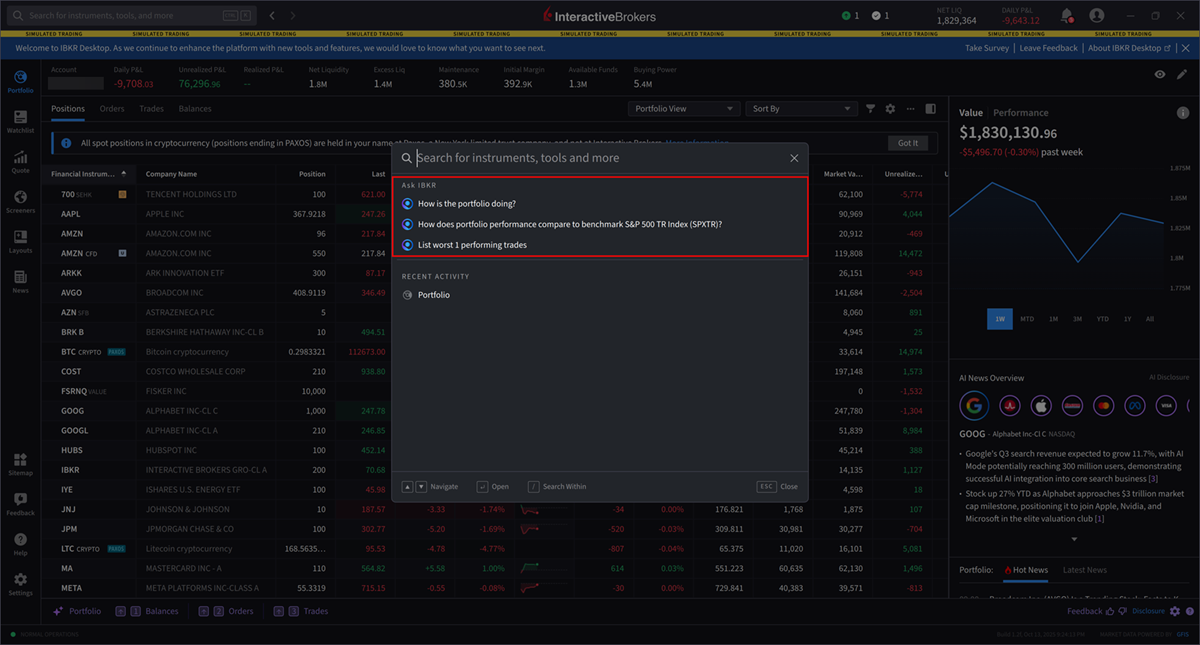This screenshot has width=1200, height=645.
Task: Open the Sitemap from the sidebar
Action: click(20, 465)
